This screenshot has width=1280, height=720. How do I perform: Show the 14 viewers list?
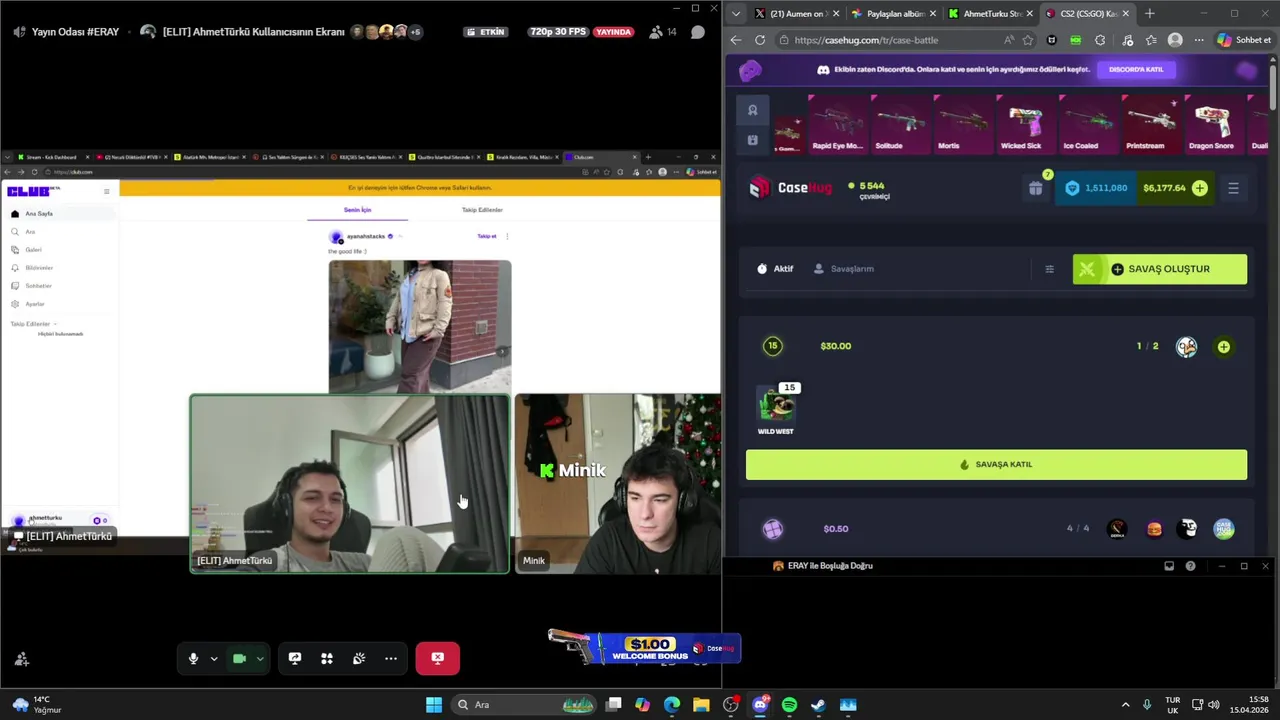pos(662,32)
